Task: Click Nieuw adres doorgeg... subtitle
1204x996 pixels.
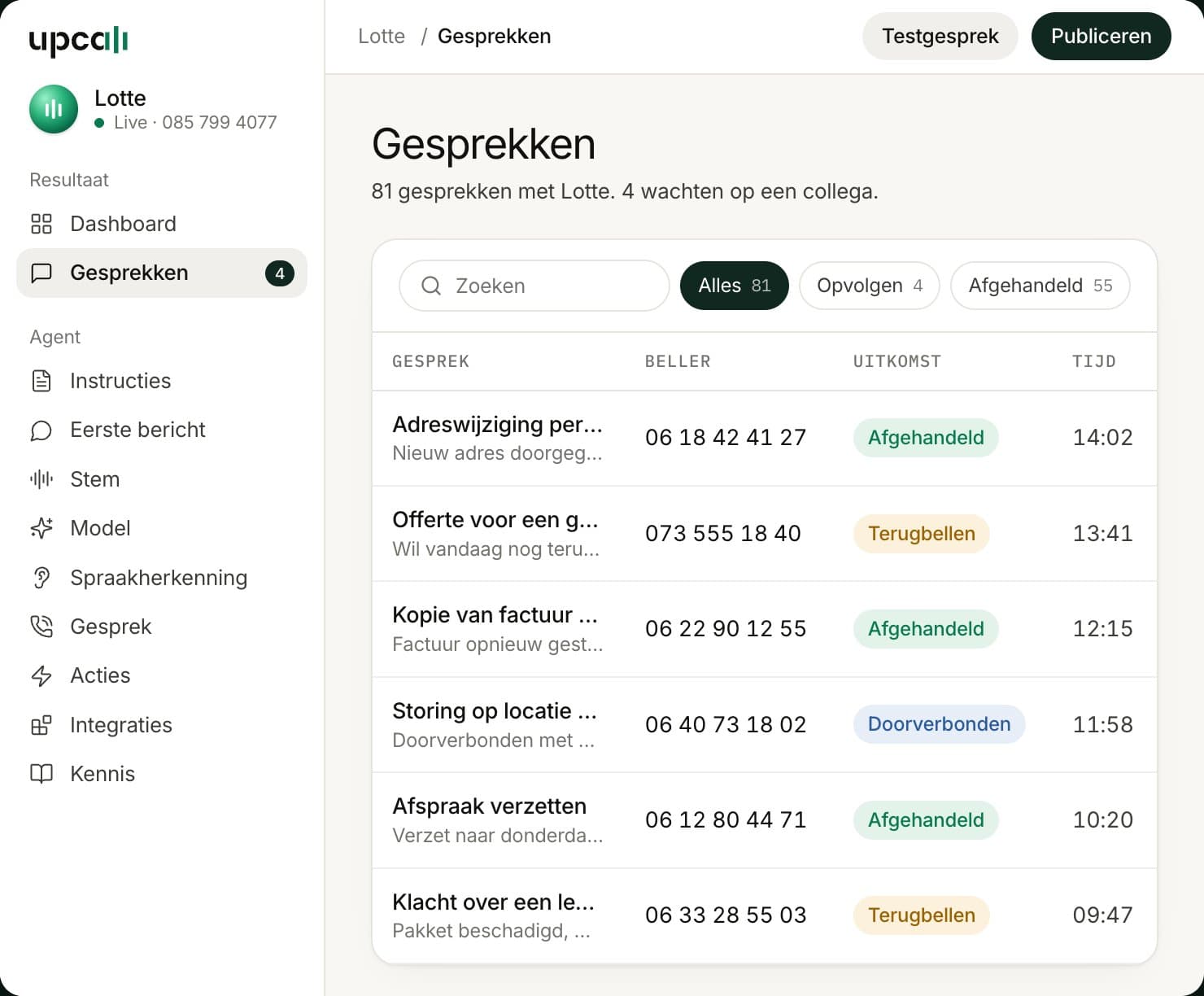Action: 497,453
